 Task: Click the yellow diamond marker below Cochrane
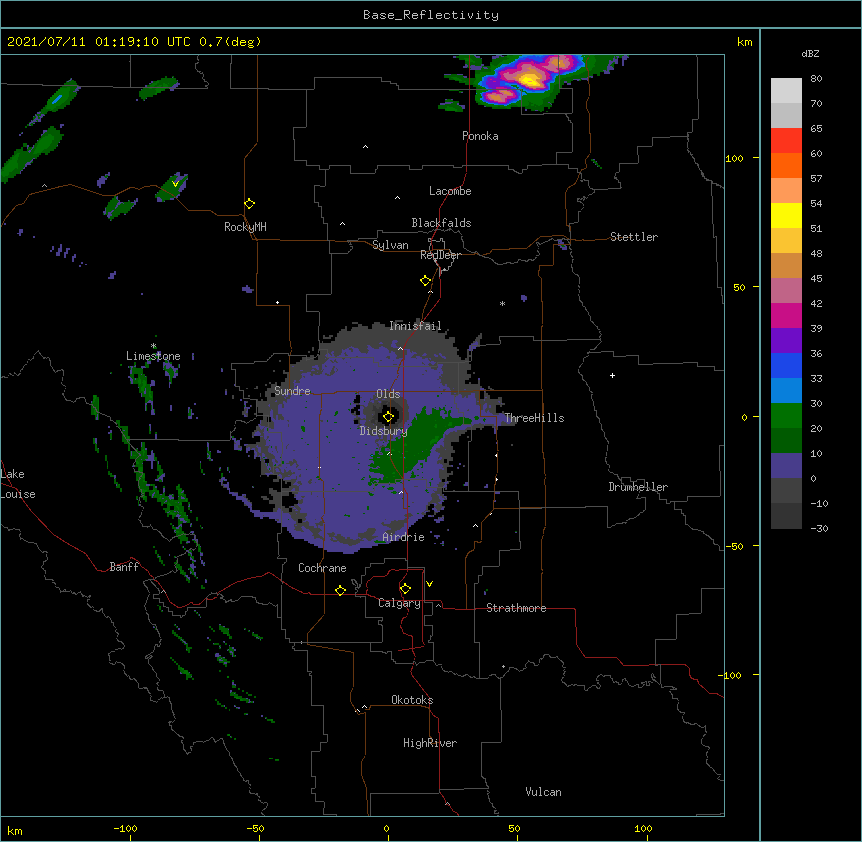[x=340, y=590]
